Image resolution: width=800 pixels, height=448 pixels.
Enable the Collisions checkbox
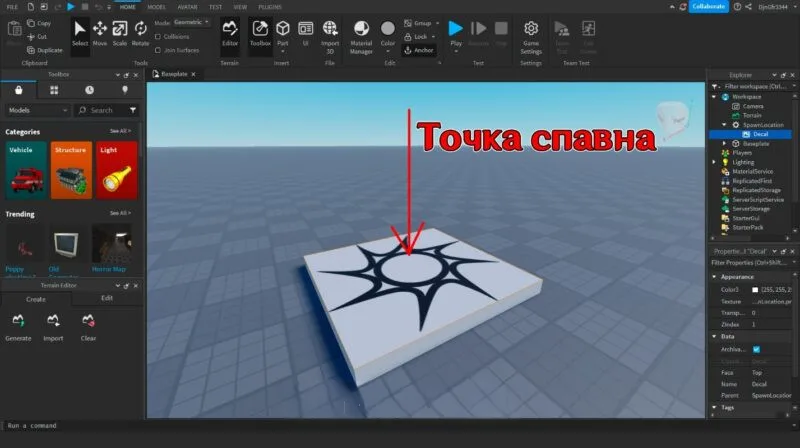[158, 37]
